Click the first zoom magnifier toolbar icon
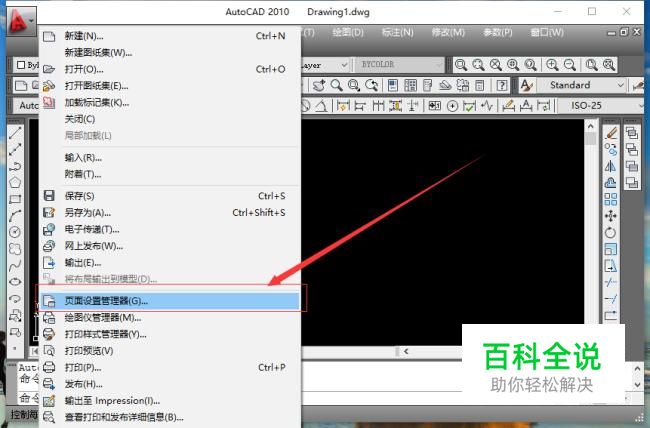 point(461,65)
